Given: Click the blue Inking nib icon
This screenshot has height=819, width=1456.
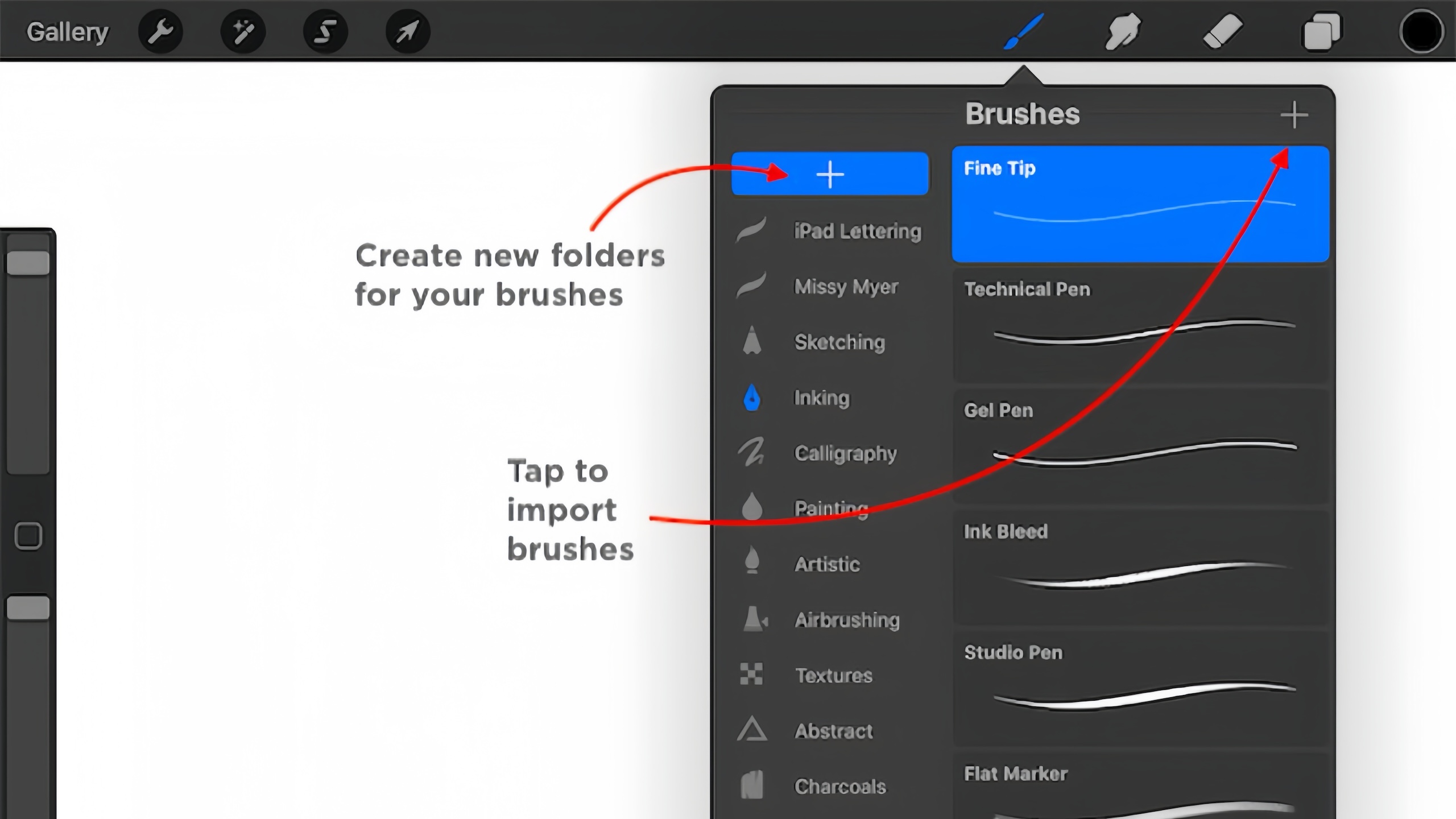Looking at the screenshot, I should (x=752, y=397).
